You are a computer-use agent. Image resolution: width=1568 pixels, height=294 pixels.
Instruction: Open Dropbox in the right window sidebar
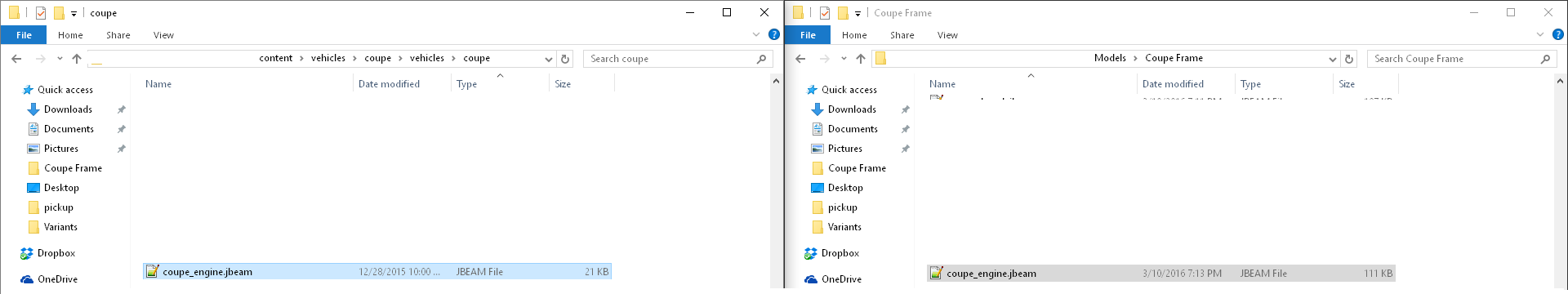[840, 253]
